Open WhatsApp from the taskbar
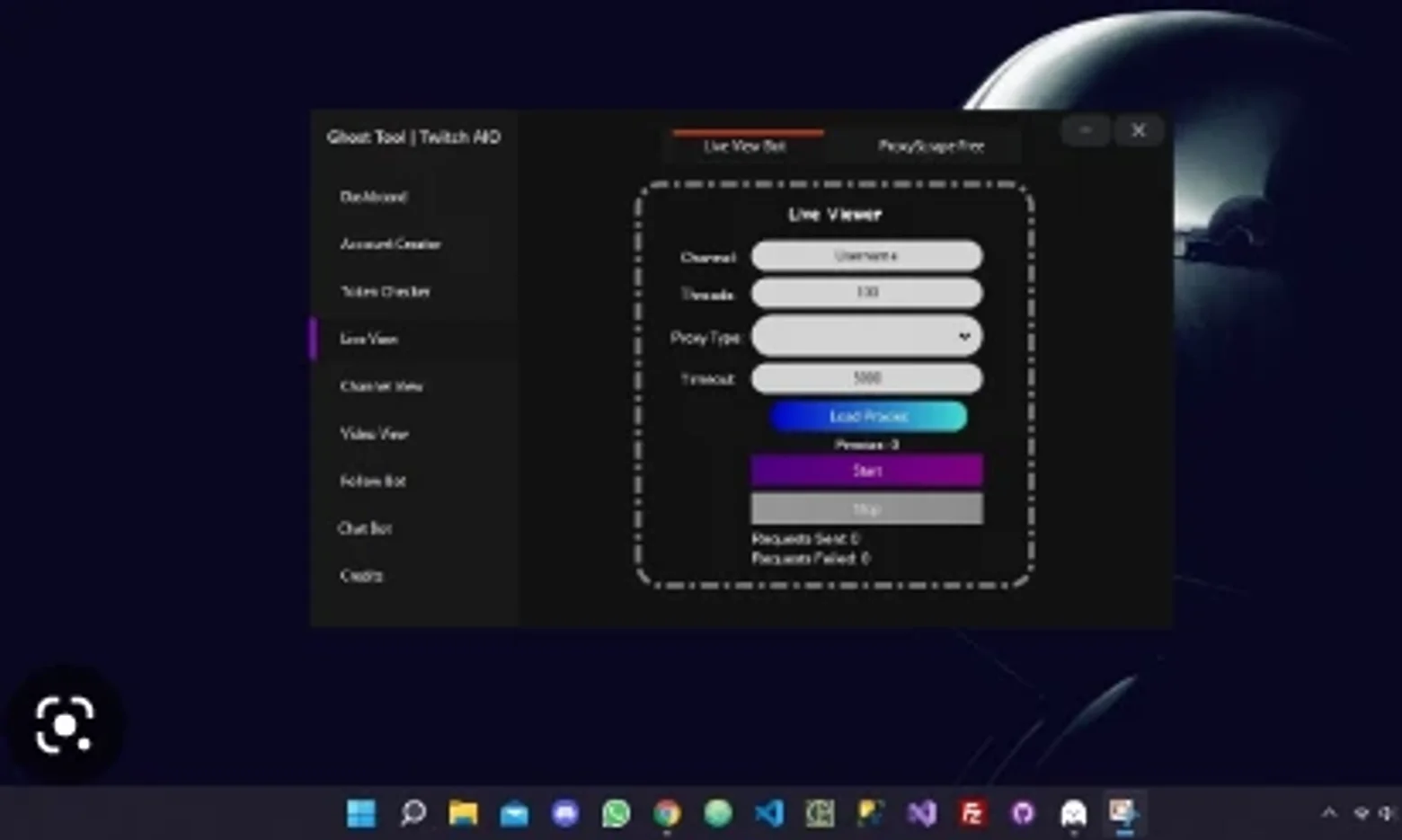Screen dimensions: 1402x840 (617, 813)
